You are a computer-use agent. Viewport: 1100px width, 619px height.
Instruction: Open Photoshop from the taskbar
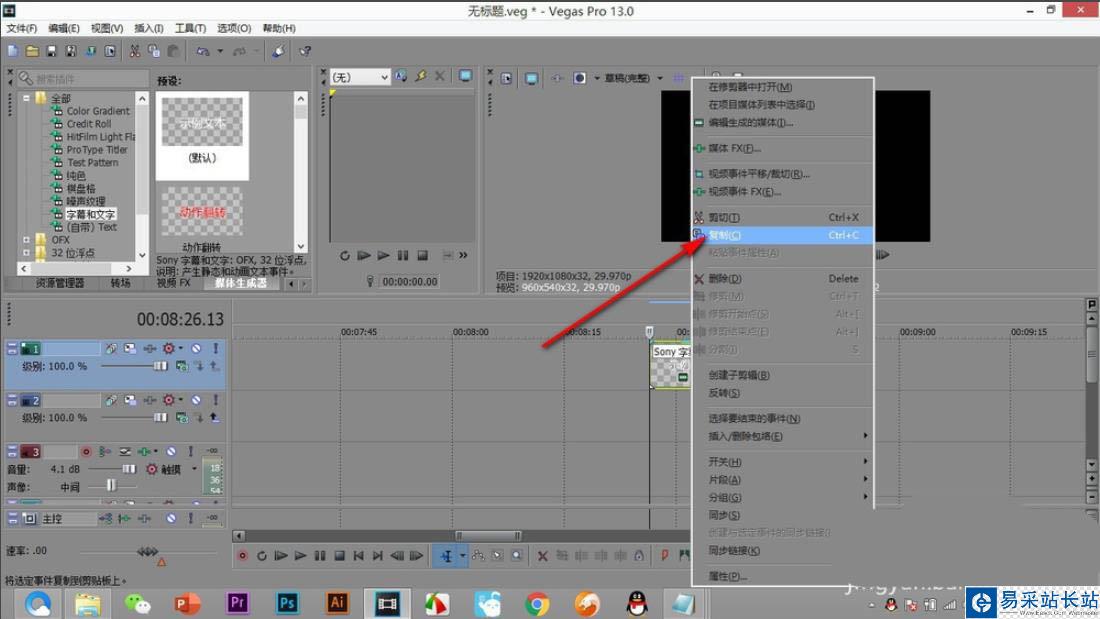point(288,603)
